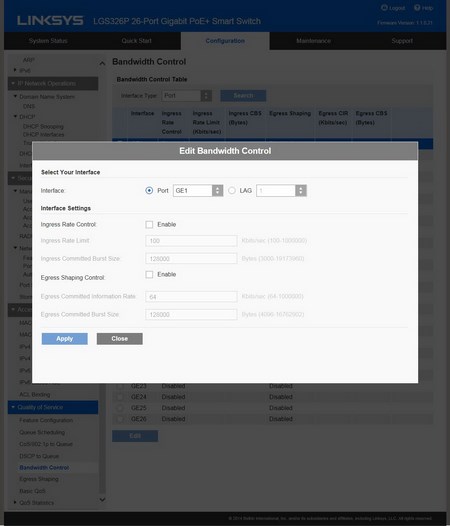This screenshot has width=450, height=526.
Task: Expand QoS Statistics tree arrow
Action: 15,502
